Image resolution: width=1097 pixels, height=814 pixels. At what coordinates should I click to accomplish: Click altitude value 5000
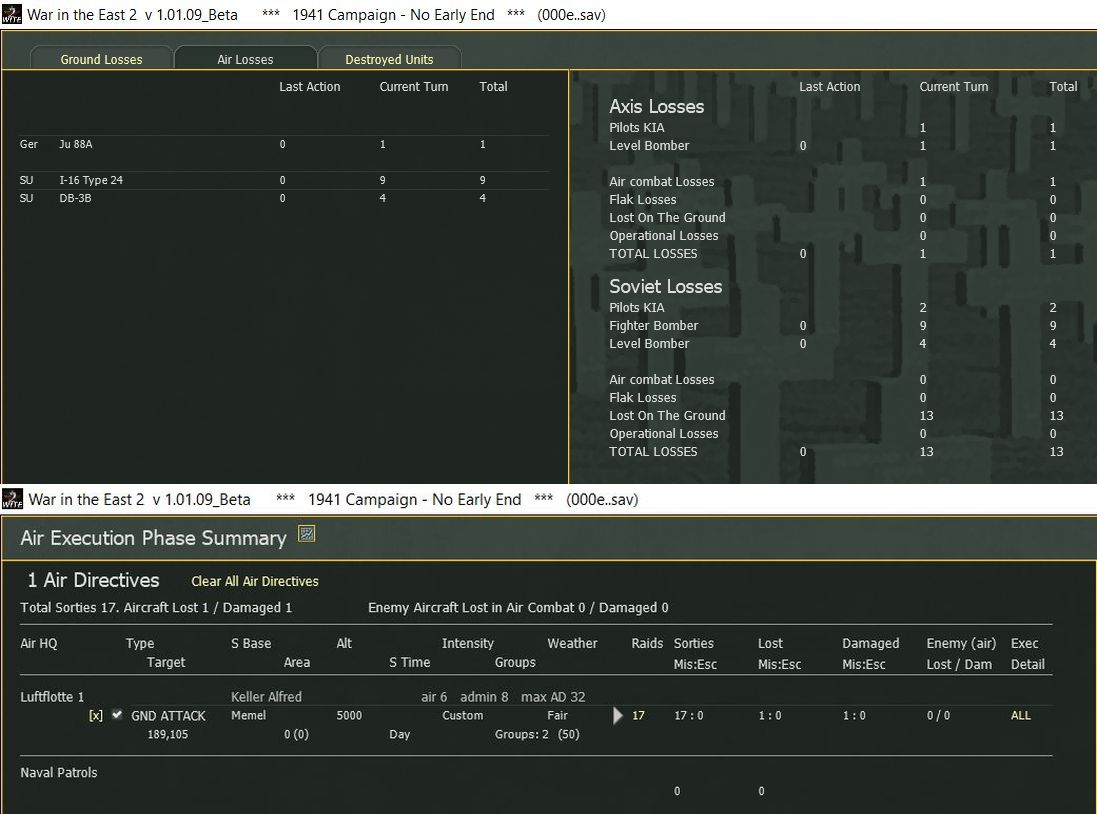click(x=349, y=715)
